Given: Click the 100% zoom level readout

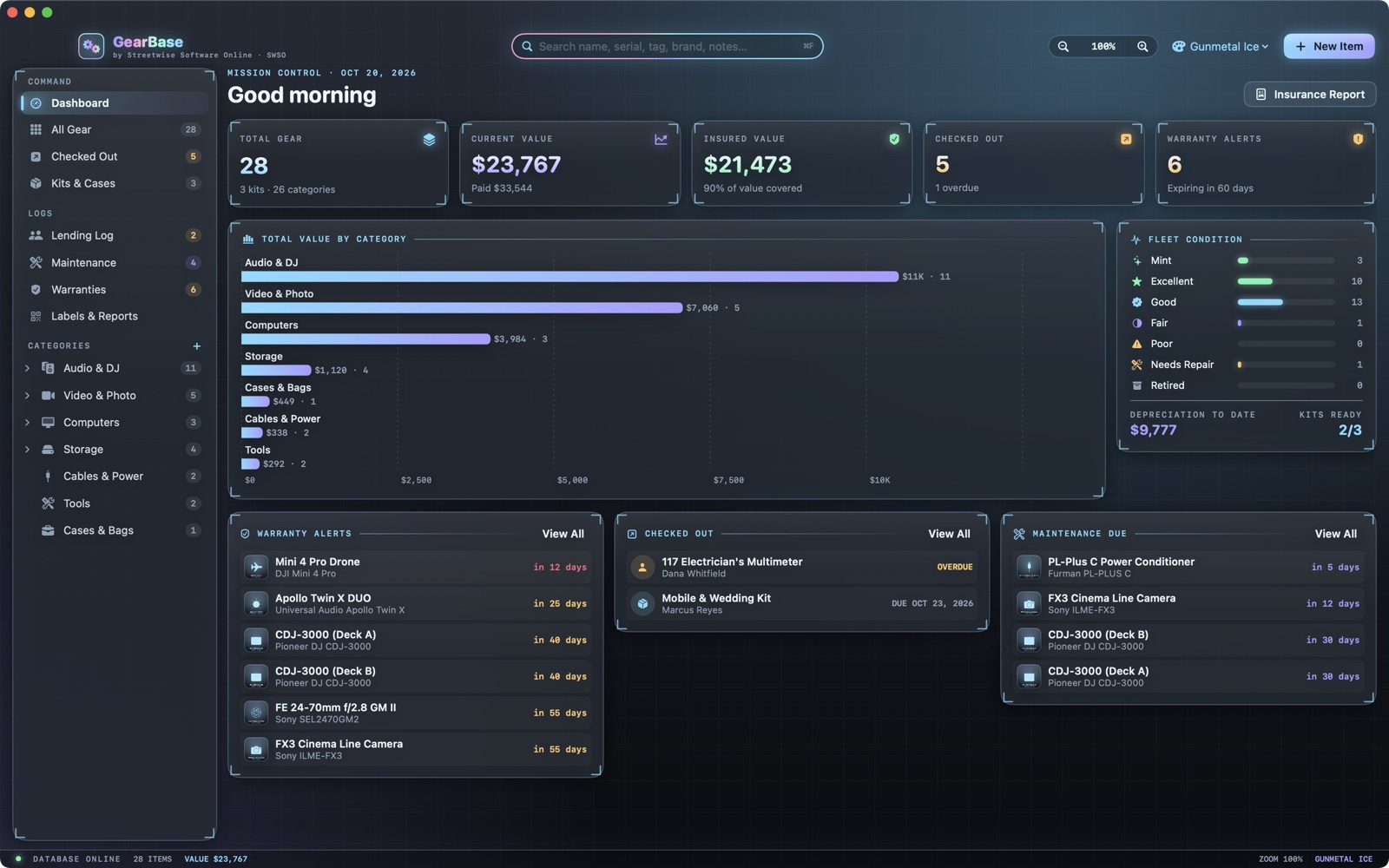Looking at the screenshot, I should (x=1103, y=47).
